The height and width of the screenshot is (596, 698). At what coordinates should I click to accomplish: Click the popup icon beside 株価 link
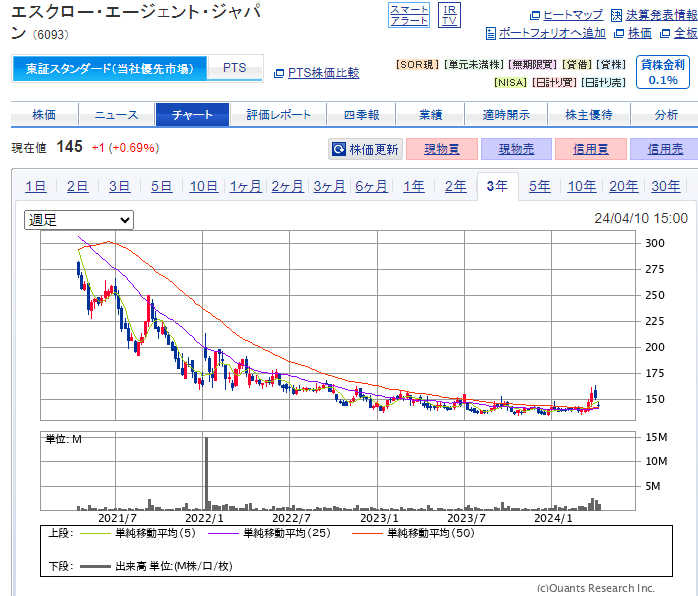[x=619, y=33]
